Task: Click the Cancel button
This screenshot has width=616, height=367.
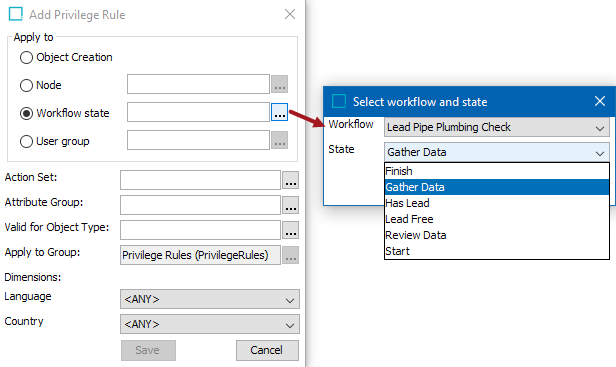Action: (267, 350)
